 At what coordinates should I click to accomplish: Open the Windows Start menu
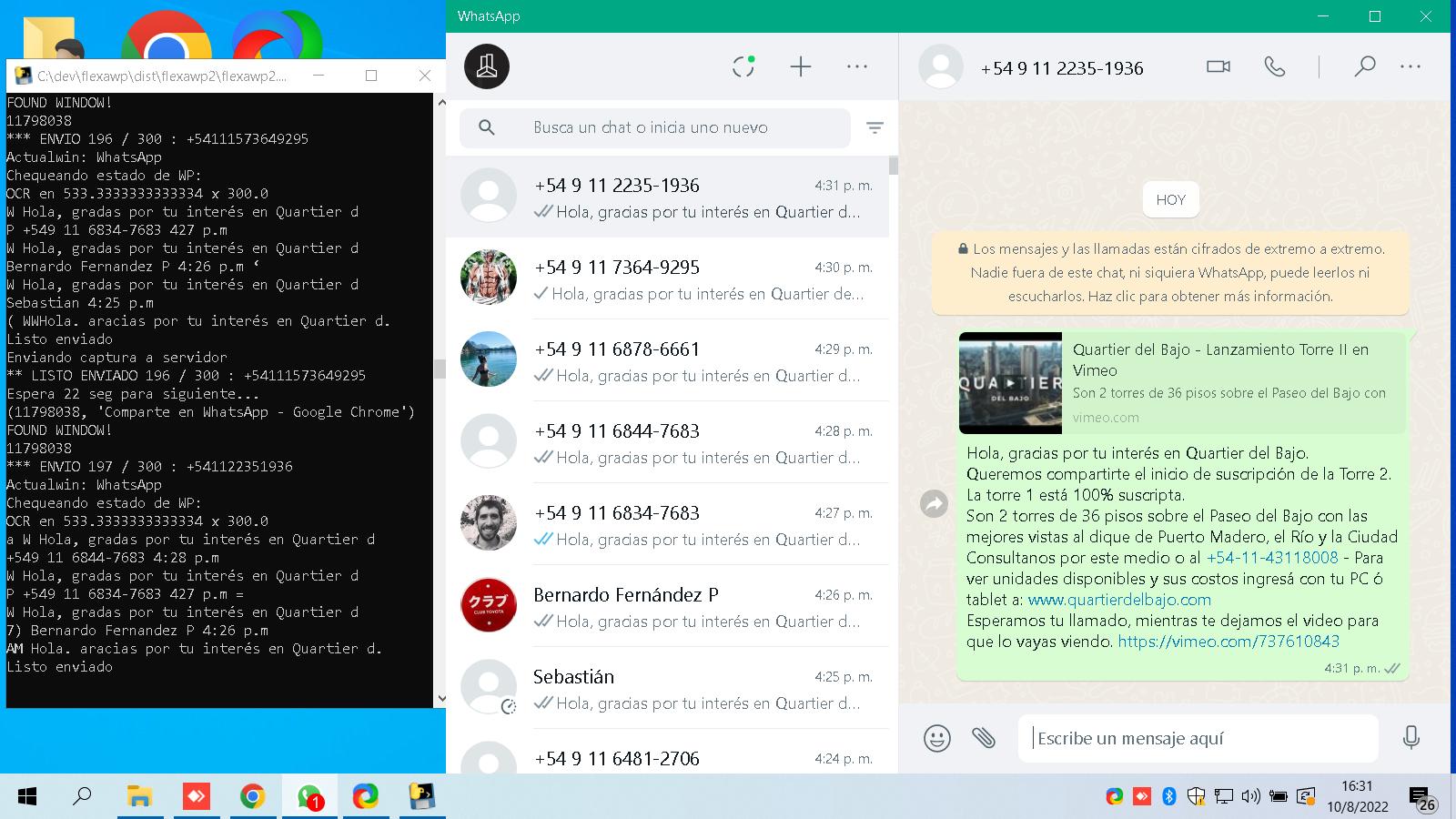(x=26, y=797)
